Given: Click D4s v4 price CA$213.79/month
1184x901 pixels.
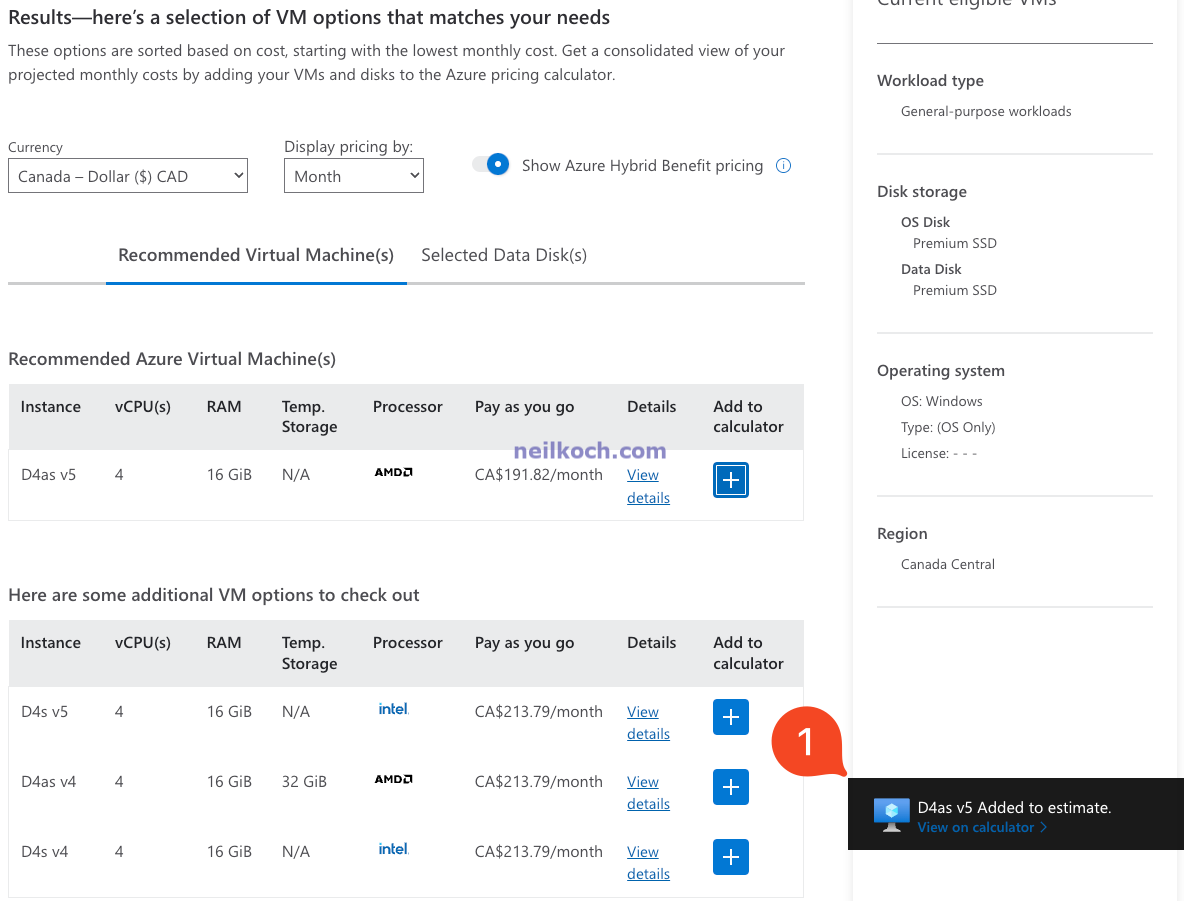Looking at the screenshot, I should [x=538, y=852].
